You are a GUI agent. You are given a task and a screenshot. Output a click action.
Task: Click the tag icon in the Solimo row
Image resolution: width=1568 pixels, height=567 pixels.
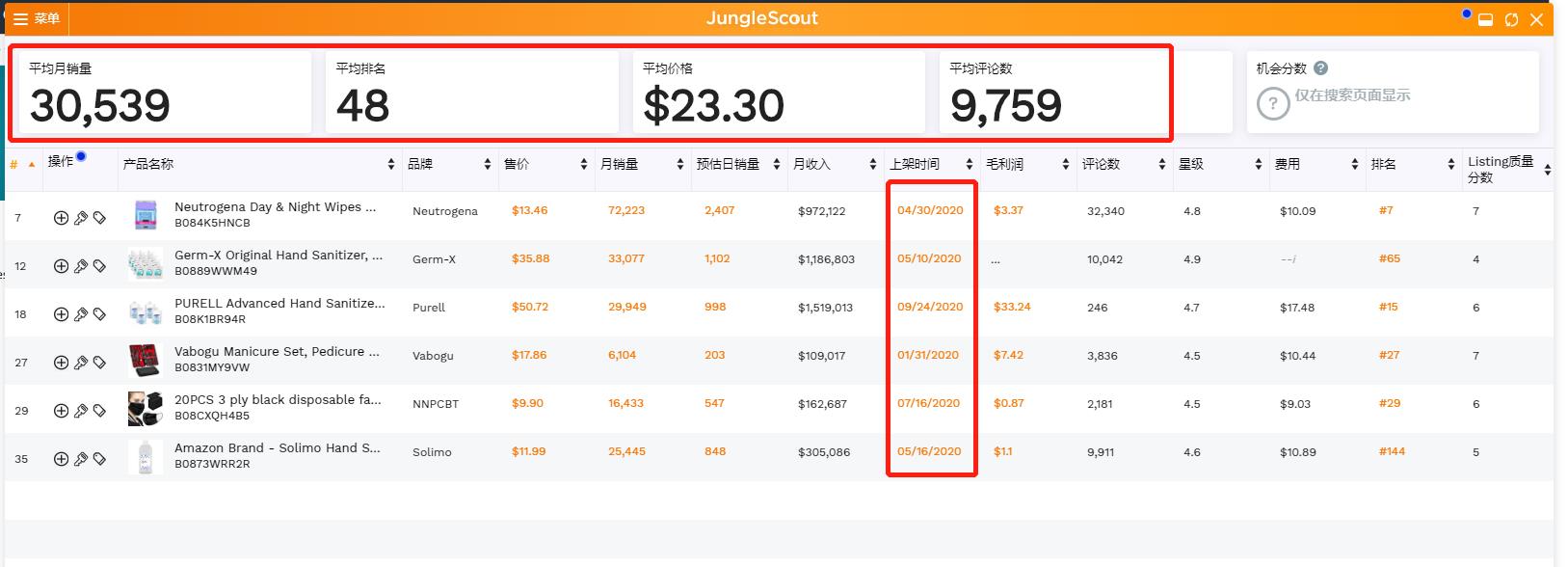[99, 459]
